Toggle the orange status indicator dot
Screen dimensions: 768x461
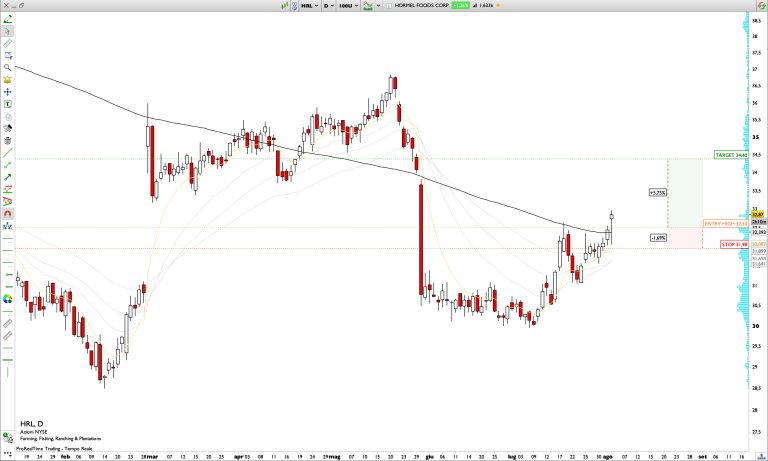point(501,5)
